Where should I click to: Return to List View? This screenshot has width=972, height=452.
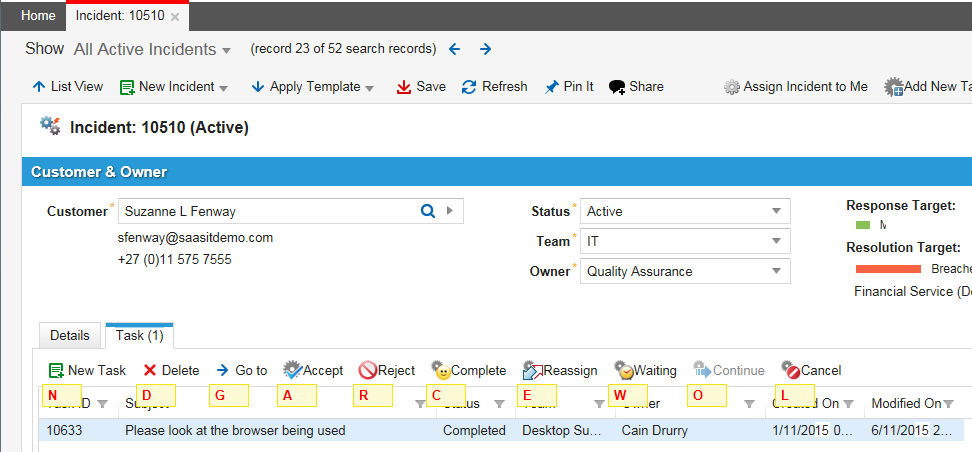tap(67, 87)
